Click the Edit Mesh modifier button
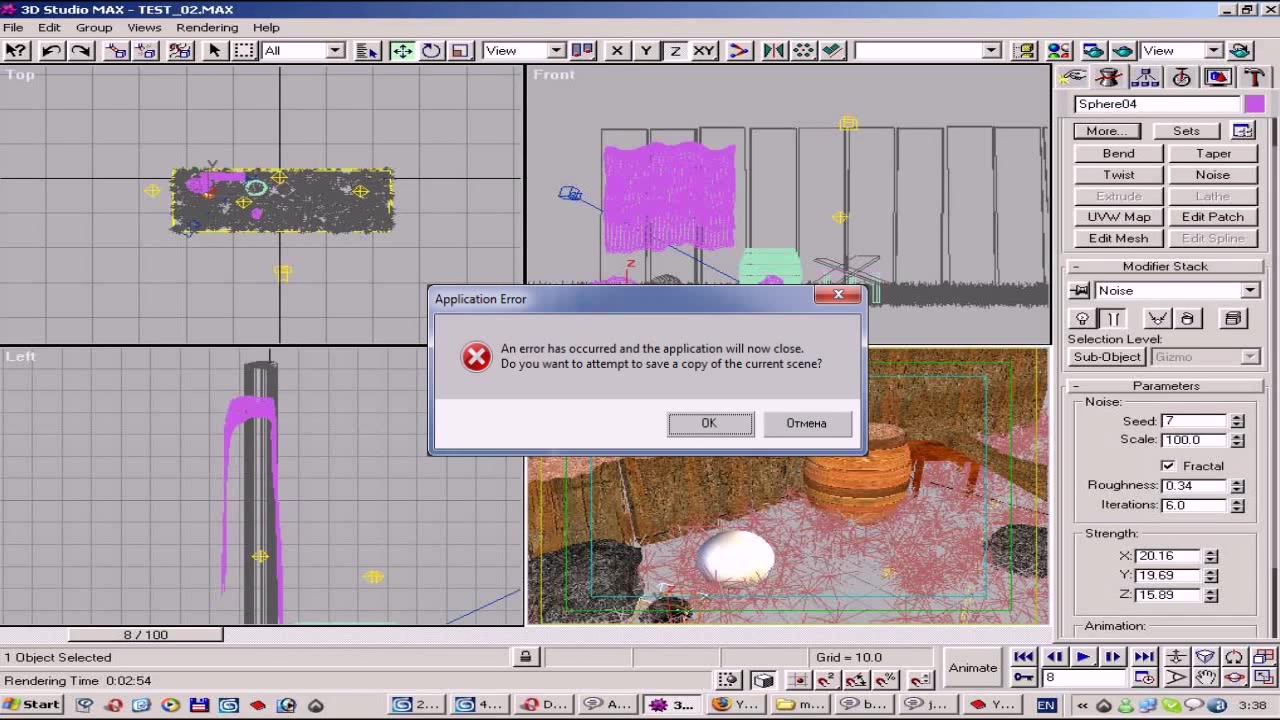 [1118, 238]
